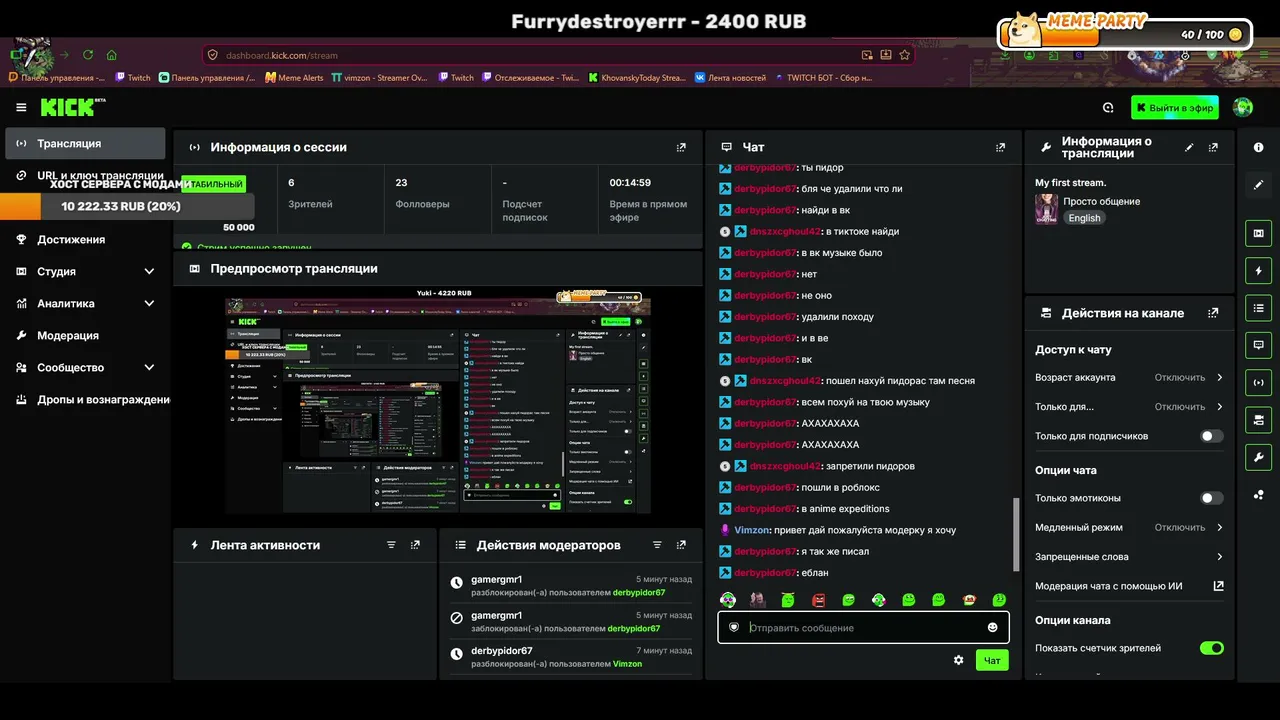Screen dimensions: 1280x720
Task: Pop out the channel actions panel
Action: pyautogui.click(x=1213, y=313)
